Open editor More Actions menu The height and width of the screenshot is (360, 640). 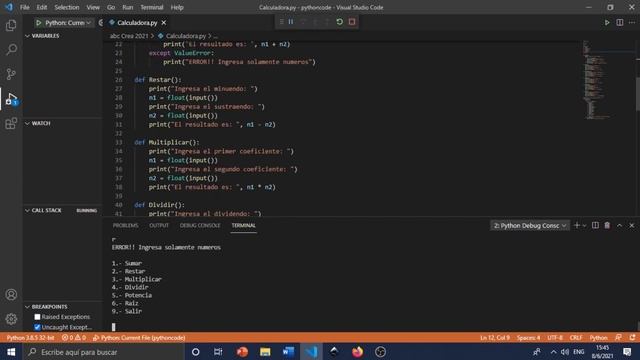coord(632,23)
